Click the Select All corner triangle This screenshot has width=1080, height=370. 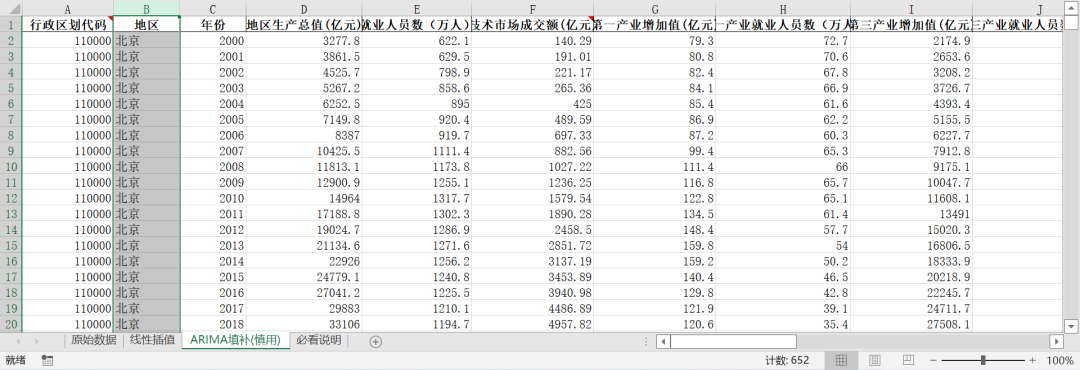click(x=11, y=8)
